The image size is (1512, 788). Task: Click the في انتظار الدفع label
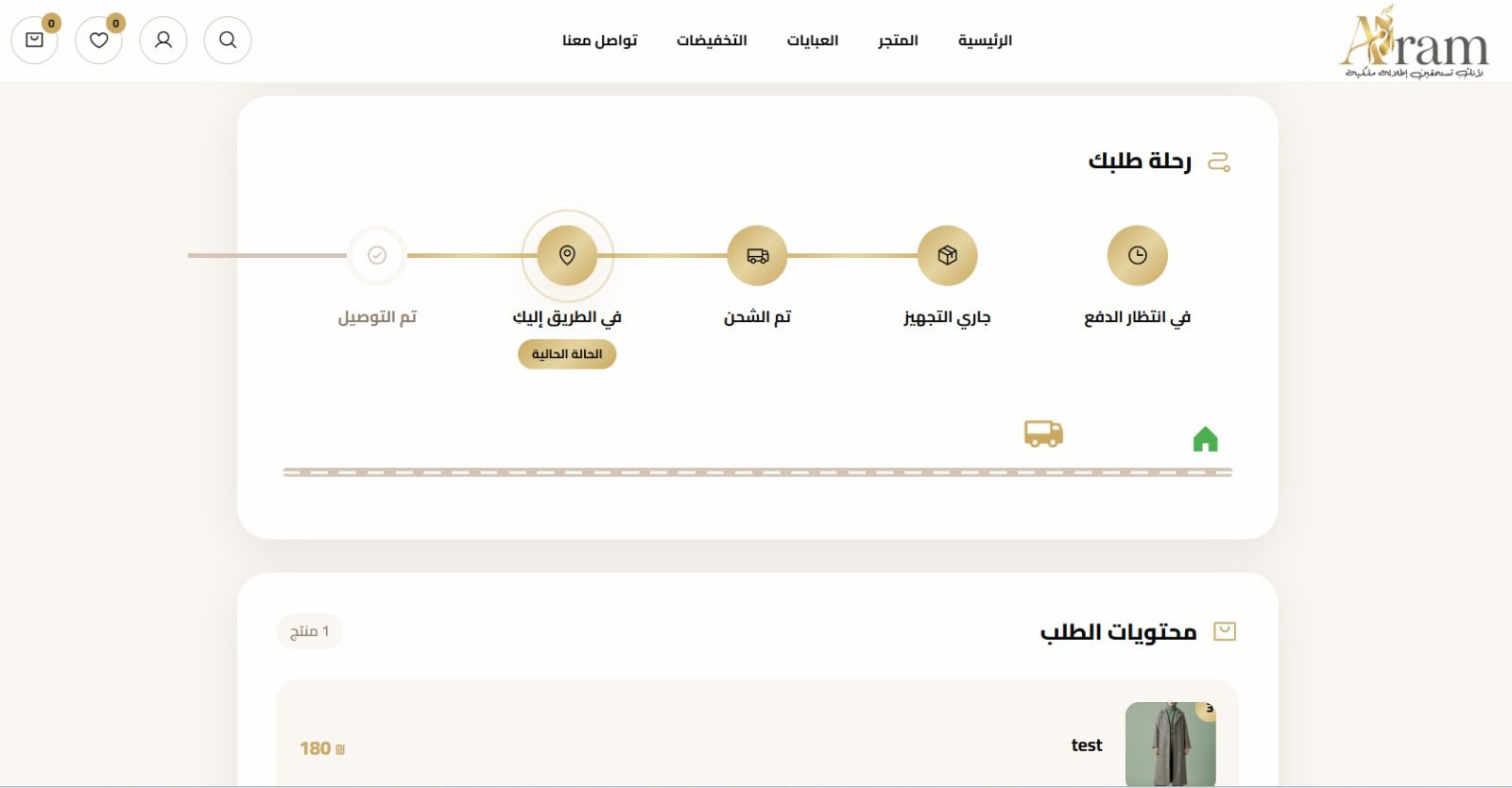click(1138, 317)
